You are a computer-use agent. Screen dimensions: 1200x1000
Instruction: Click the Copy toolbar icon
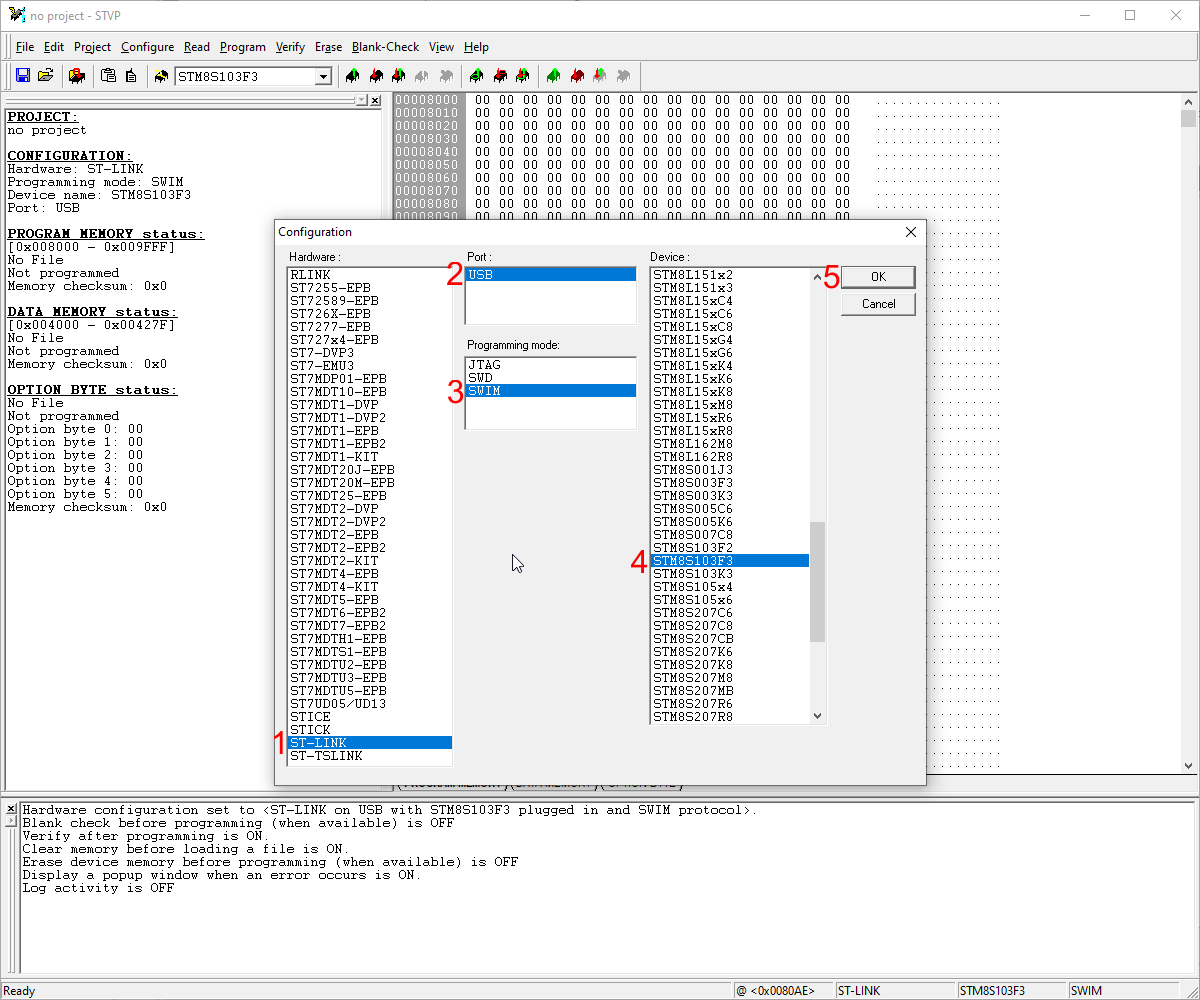point(131,76)
